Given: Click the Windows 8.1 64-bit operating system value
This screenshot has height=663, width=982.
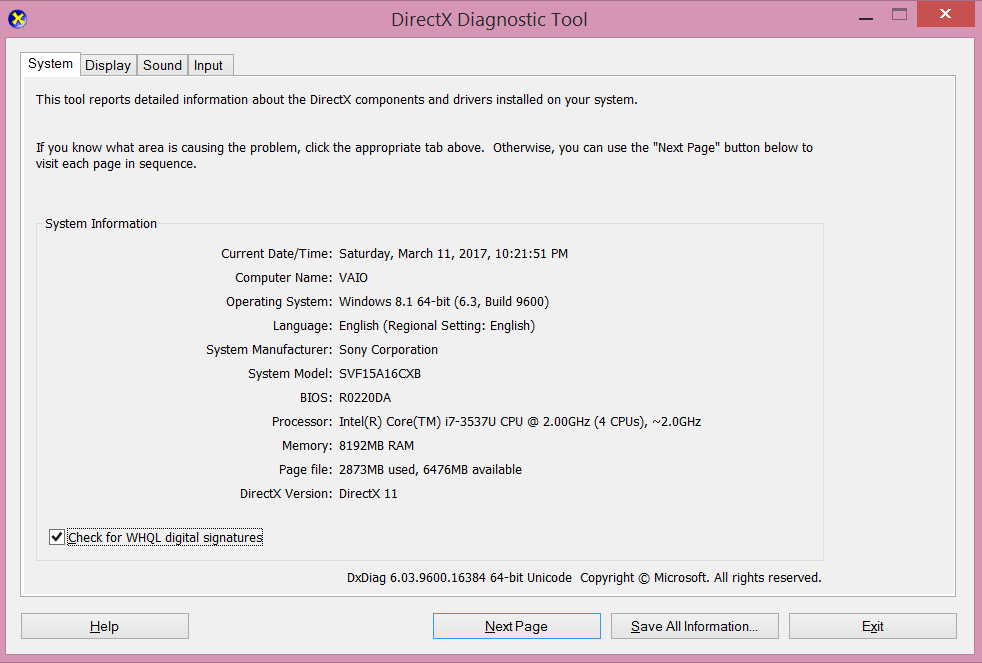Looking at the screenshot, I should click(444, 302).
